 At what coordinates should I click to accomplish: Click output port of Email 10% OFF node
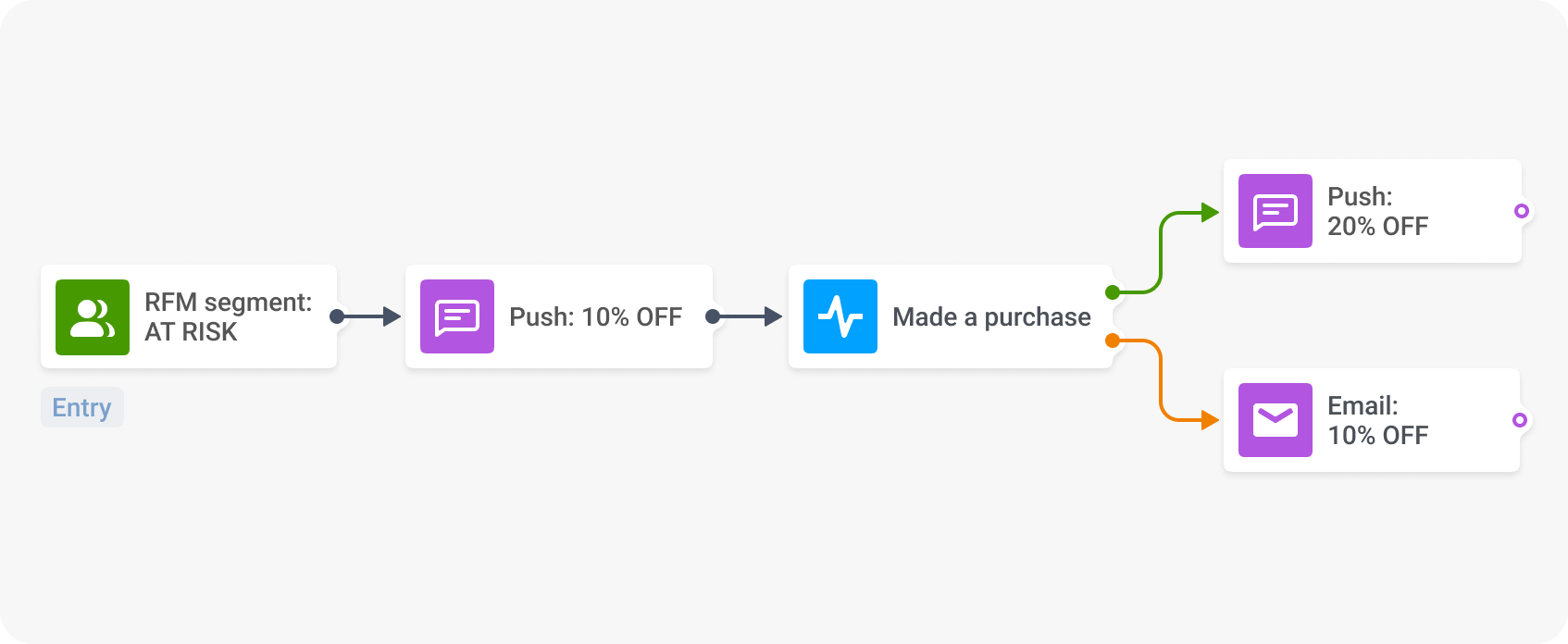point(1519,420)
